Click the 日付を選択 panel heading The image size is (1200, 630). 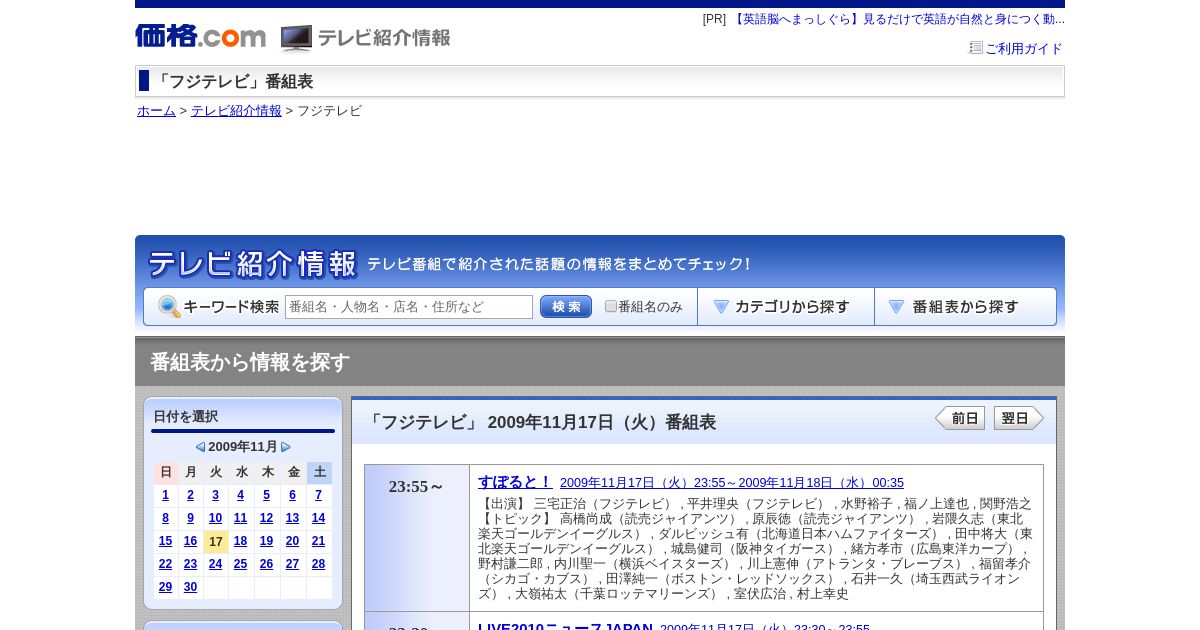186,416
